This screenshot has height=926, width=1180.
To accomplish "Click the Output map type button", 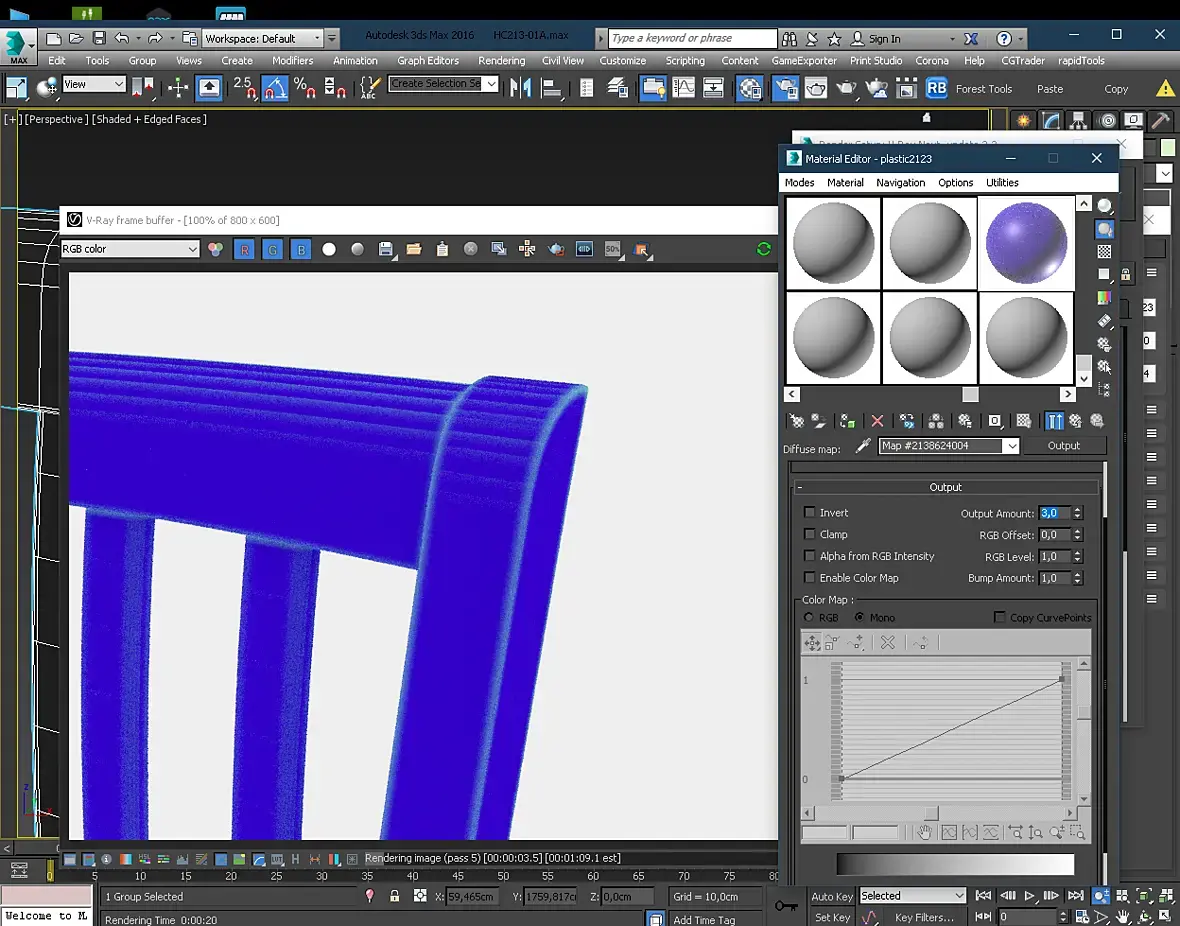I will tap(1063, 446).
